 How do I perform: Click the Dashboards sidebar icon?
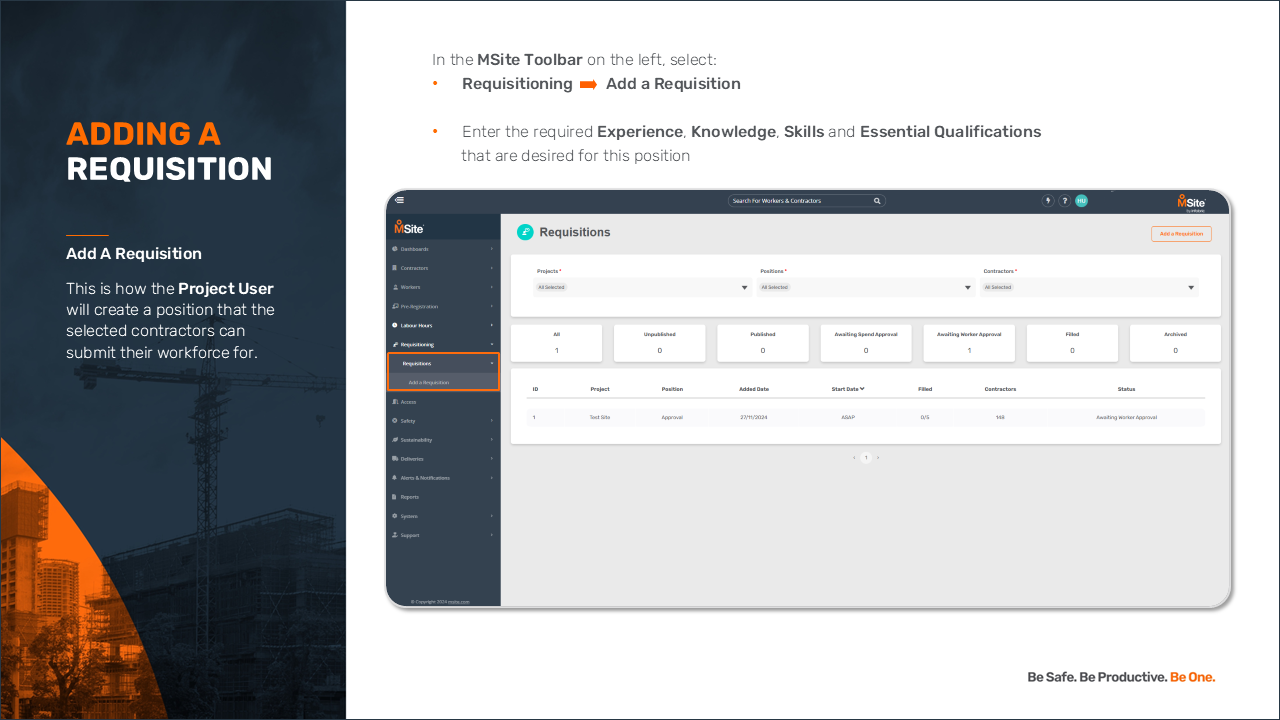point(396,249)
